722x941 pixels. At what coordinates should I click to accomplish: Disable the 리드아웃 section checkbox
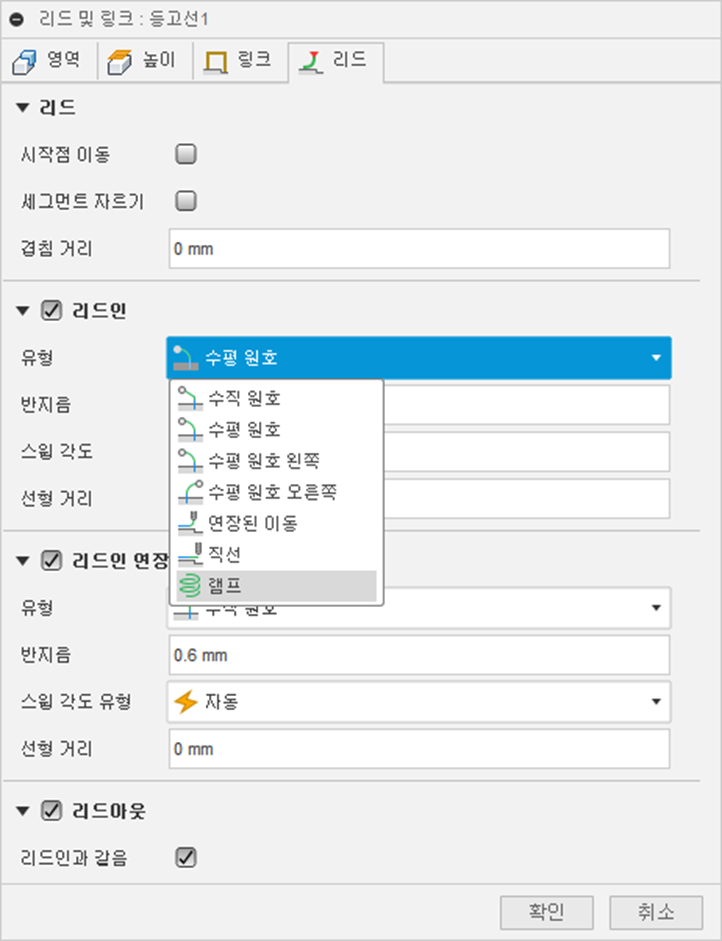[x=51, y=811]
